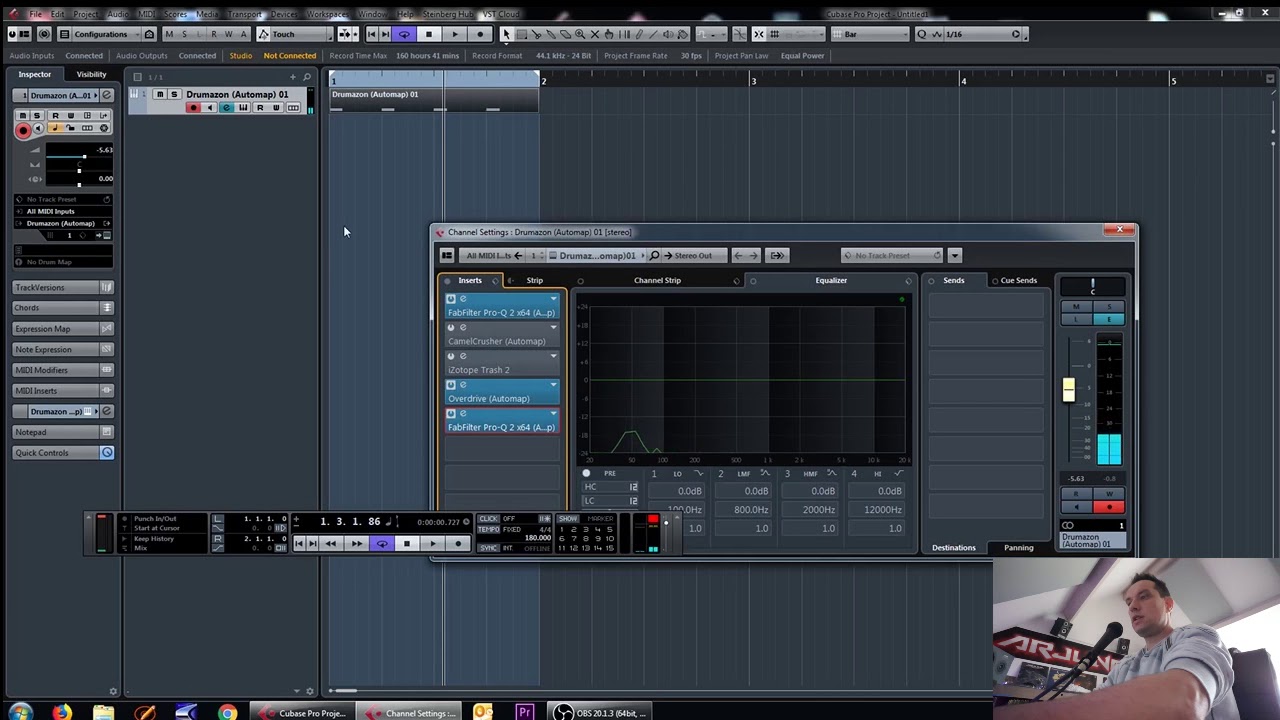Add a track with the plus icon

[293, 77]
